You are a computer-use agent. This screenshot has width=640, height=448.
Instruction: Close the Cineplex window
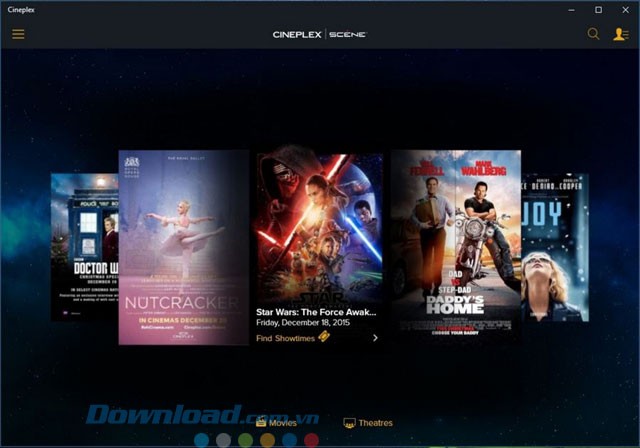(x=625, y=10)
